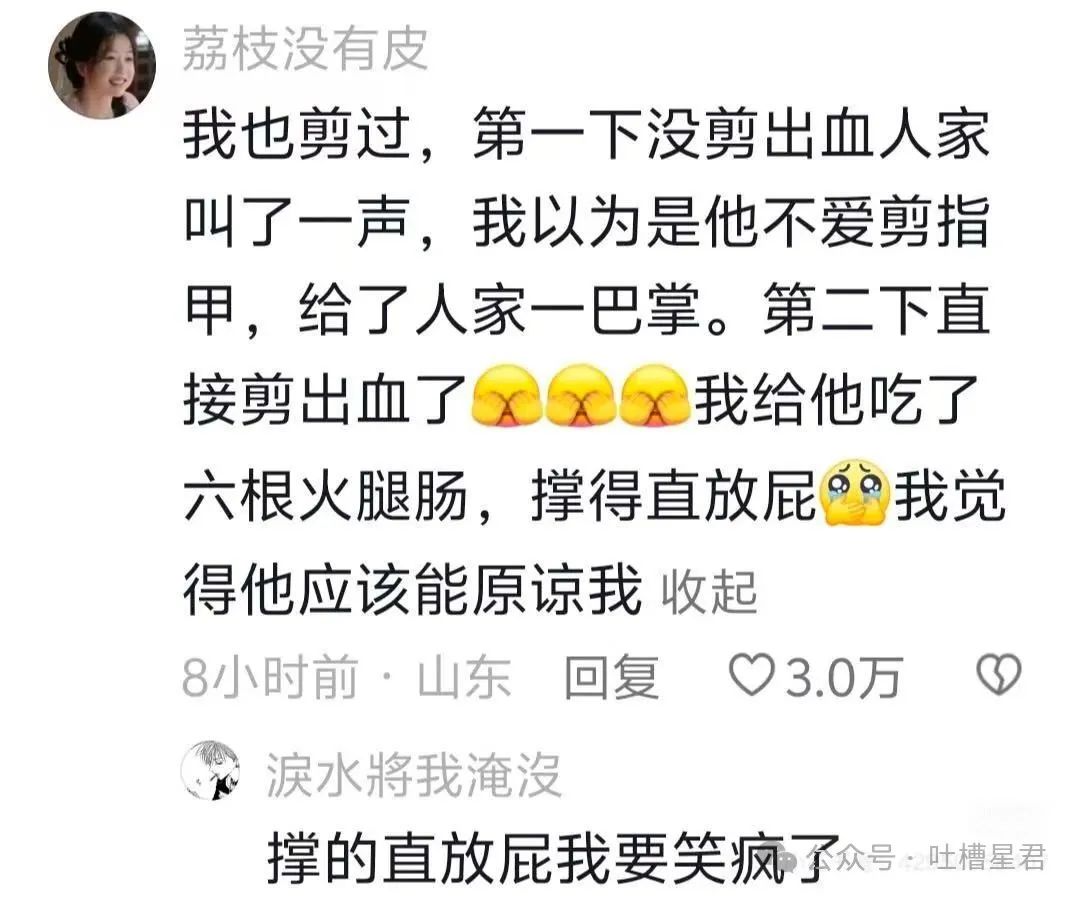
Task: Open the profile of 淚水將我淹沒 via the username
Action: (413, 775)
